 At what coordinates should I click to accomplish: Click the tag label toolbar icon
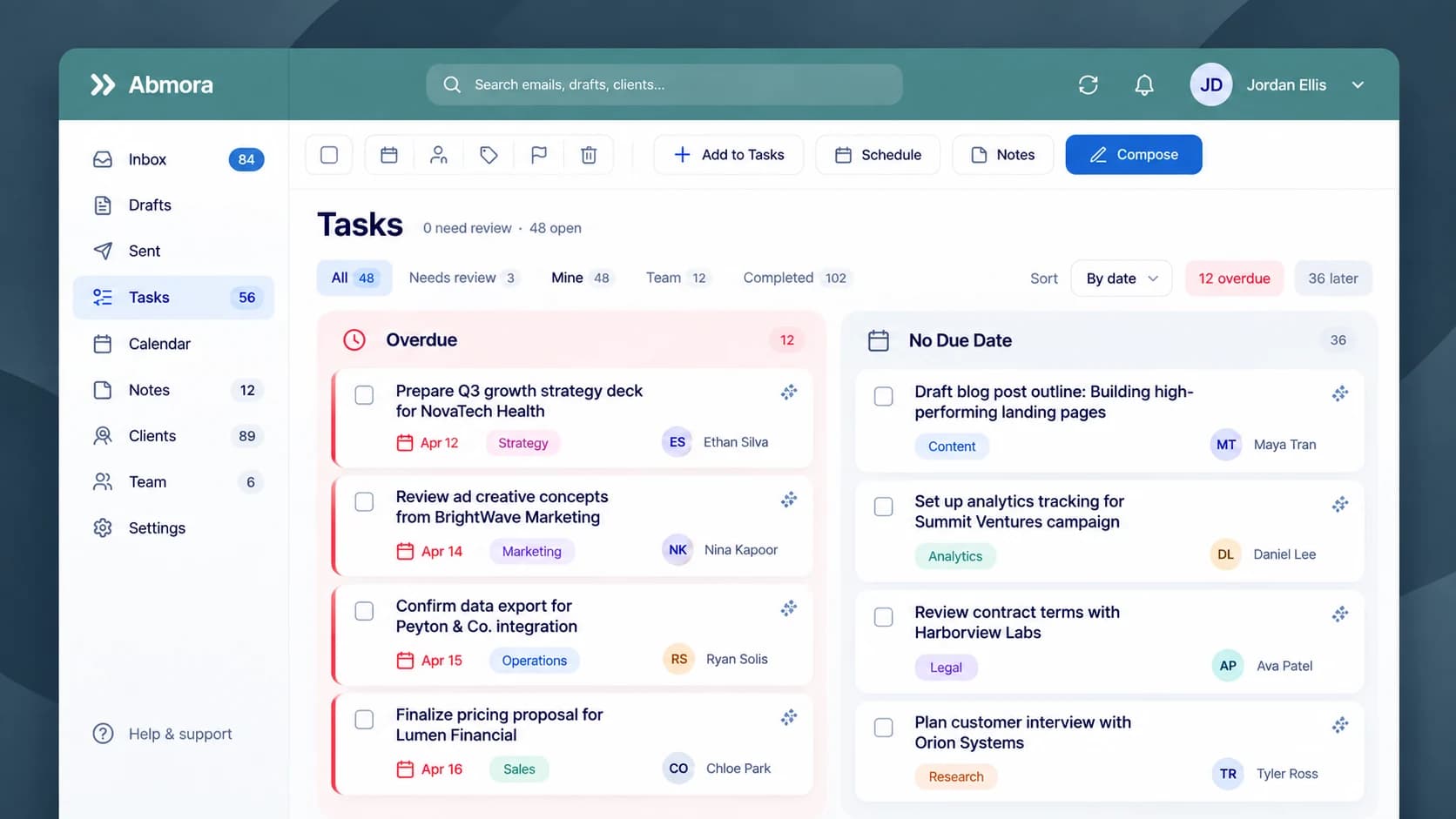point(489,155)
